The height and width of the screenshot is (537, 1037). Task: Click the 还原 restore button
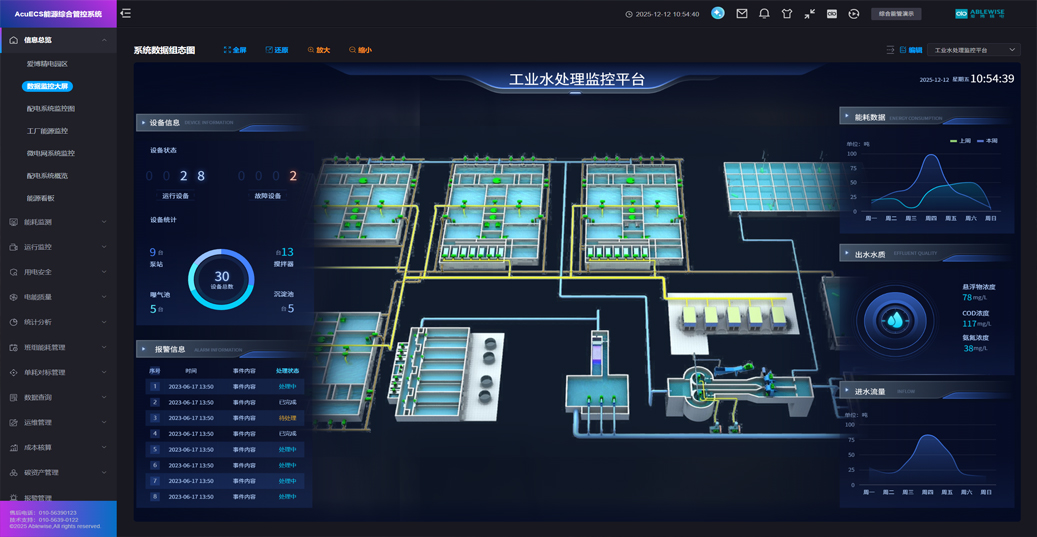pyautogui.click(x=277, y=50)
